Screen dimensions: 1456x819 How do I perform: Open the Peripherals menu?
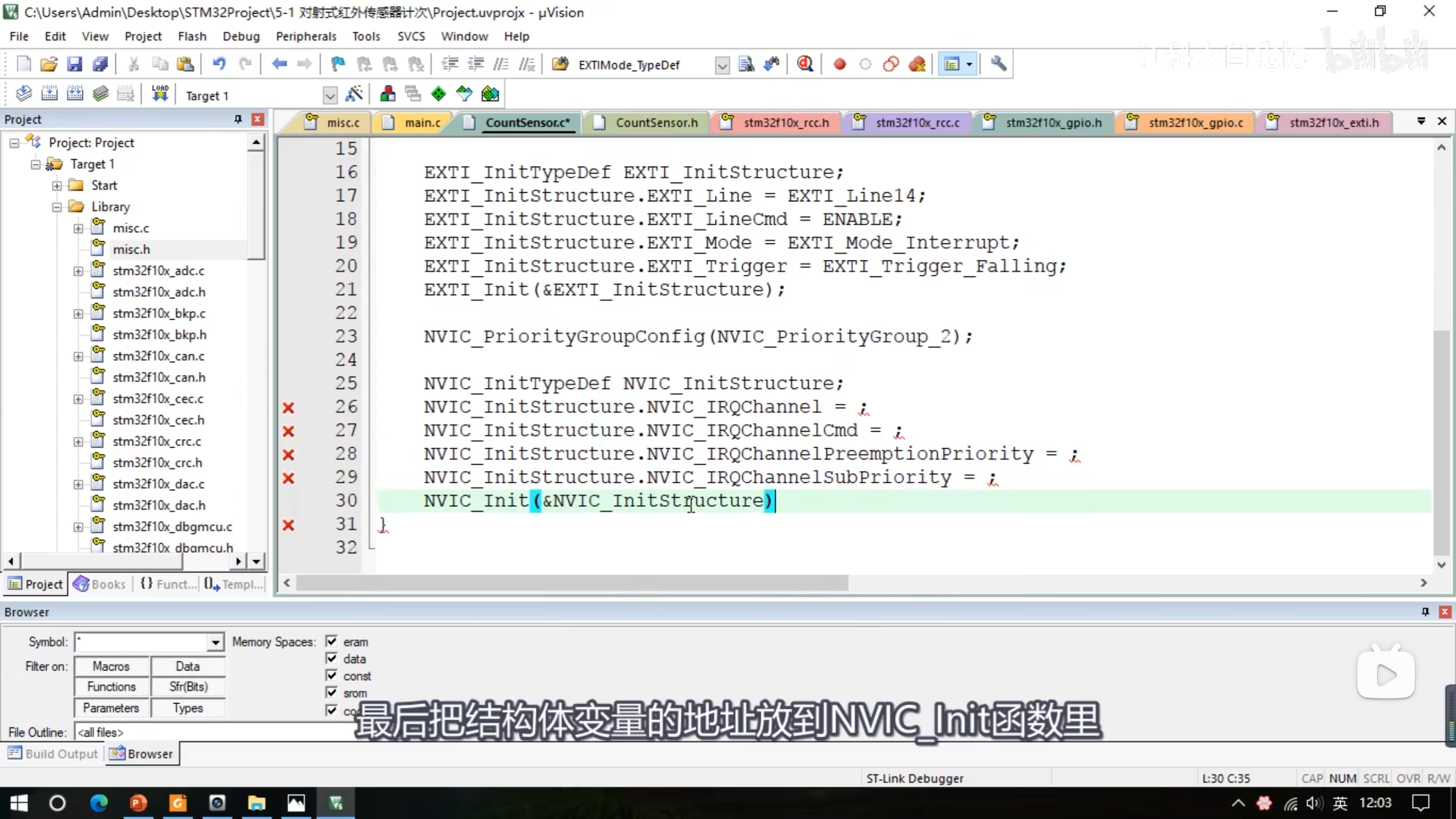(306, 36)
